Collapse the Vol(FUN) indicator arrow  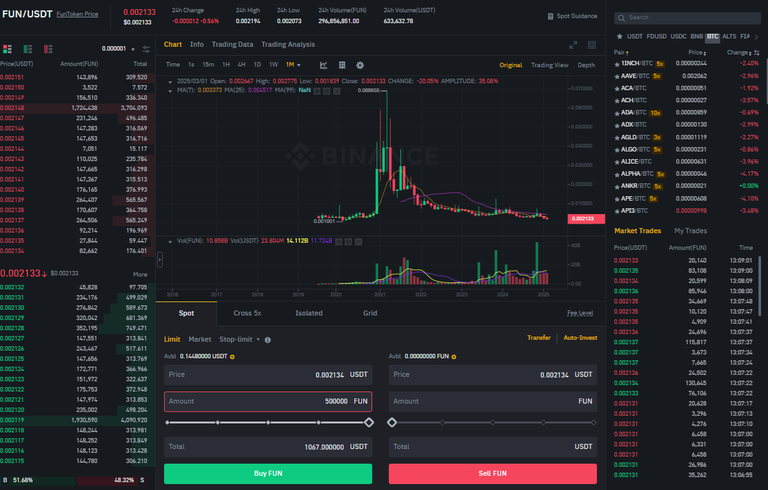(170, 242)
